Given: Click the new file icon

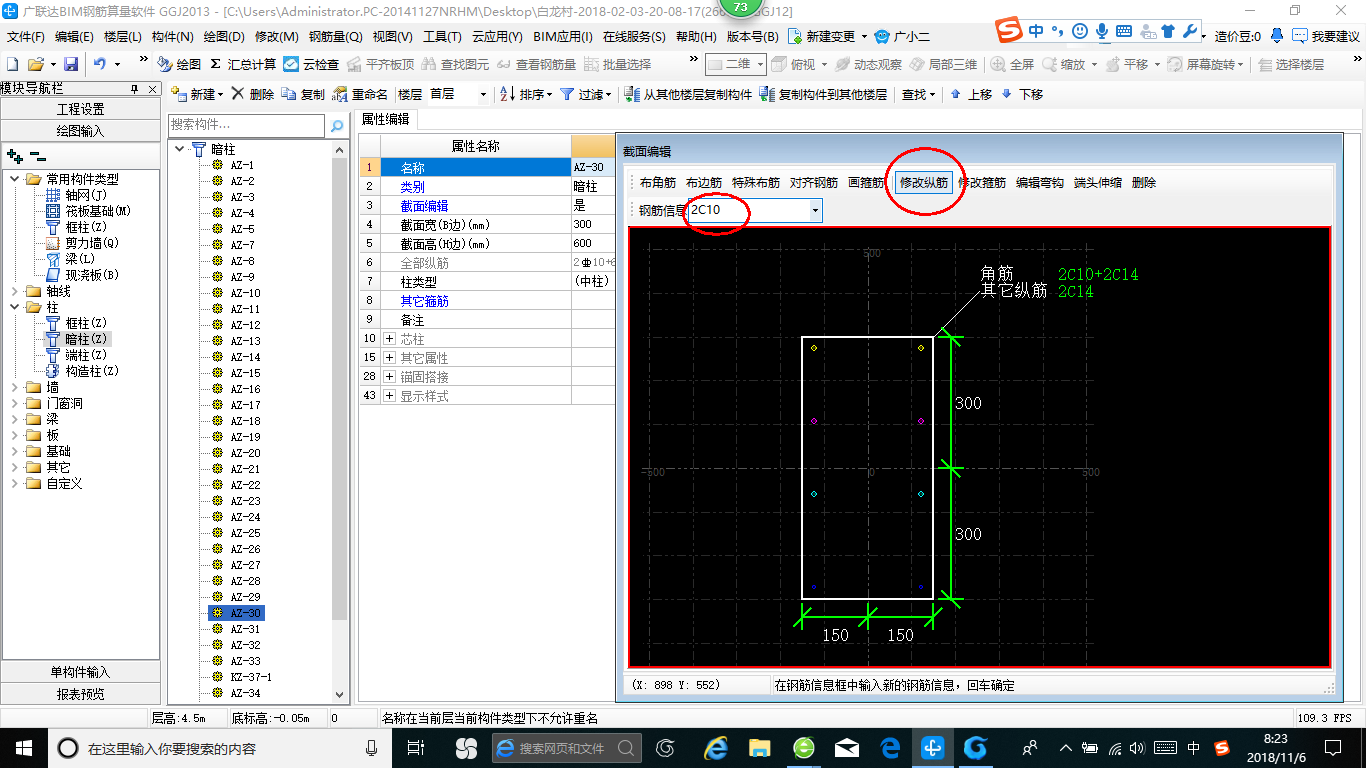Looking at the screenshot, I should click(x=13, y=64).
